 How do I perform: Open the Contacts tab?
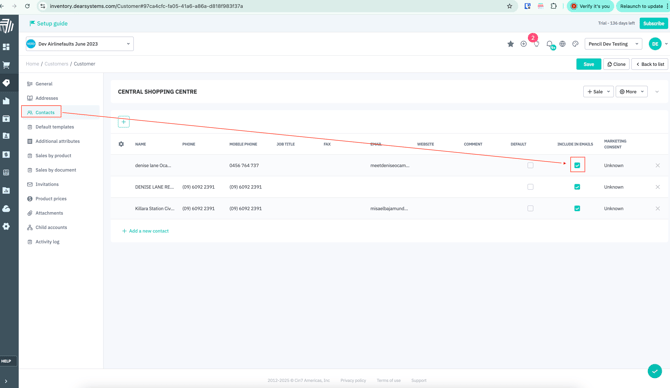pos(41,112)
